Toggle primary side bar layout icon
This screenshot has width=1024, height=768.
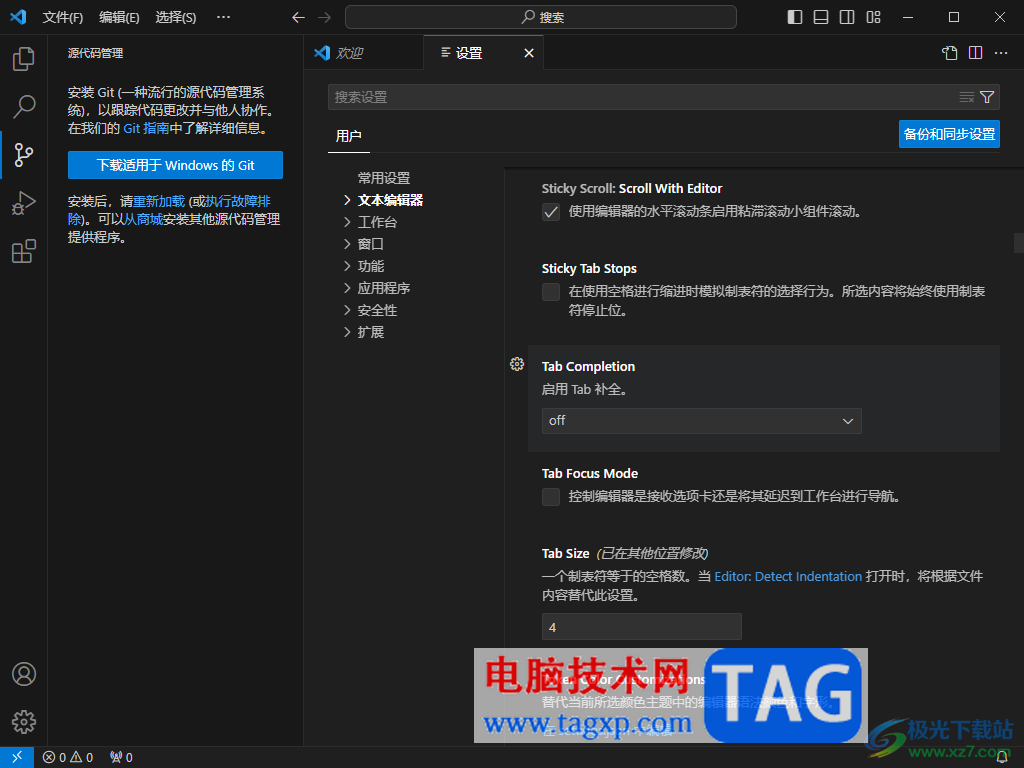coord(795,18)
